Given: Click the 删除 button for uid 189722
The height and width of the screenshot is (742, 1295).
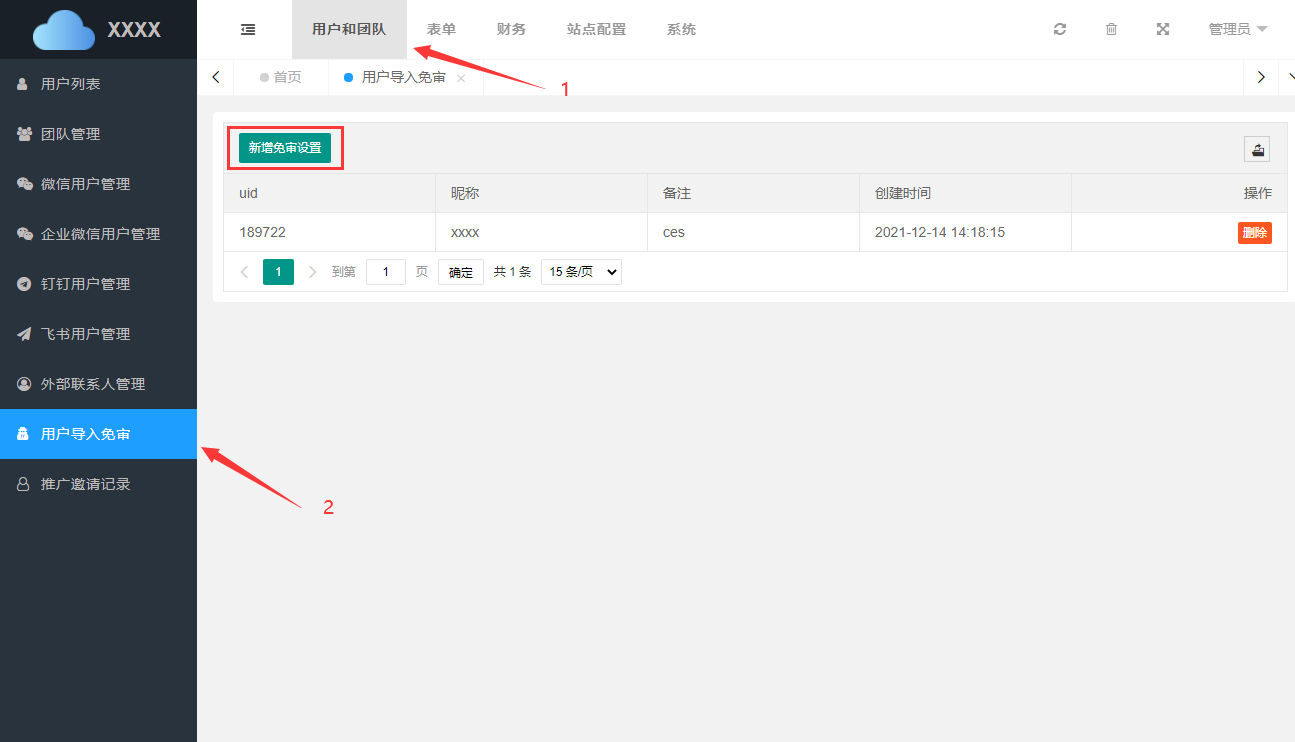Looking at the screenshot, I should click(x=1254, y=233).
